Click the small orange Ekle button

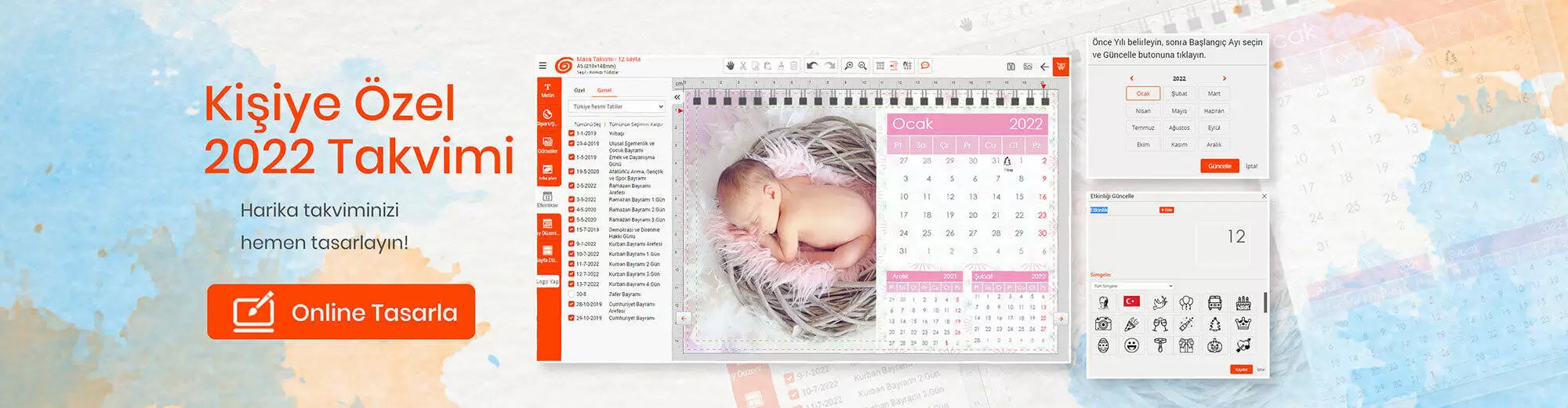[1167, 210]
